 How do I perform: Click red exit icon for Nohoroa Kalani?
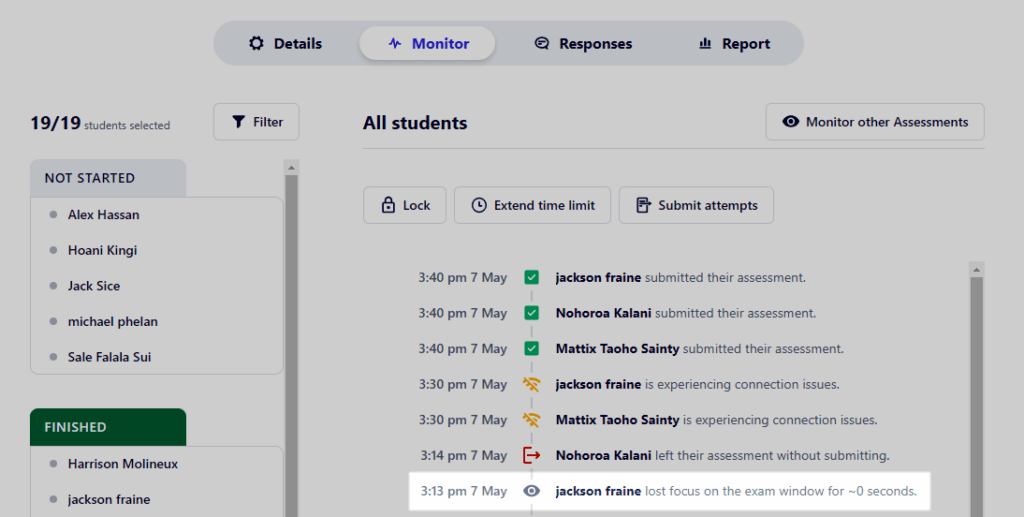click(x=532, y=456)
